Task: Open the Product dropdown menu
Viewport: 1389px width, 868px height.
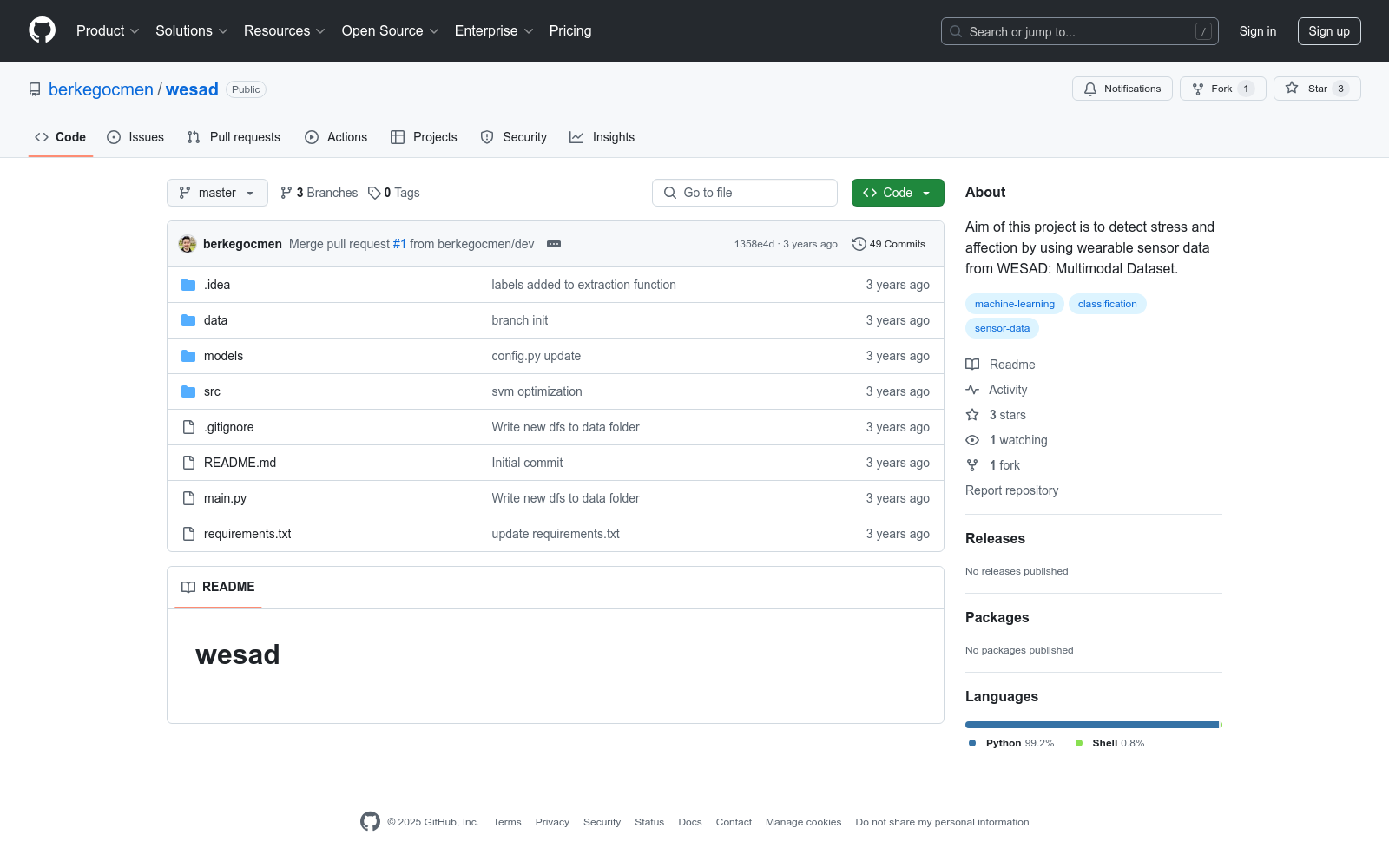Action: point(108,30)
